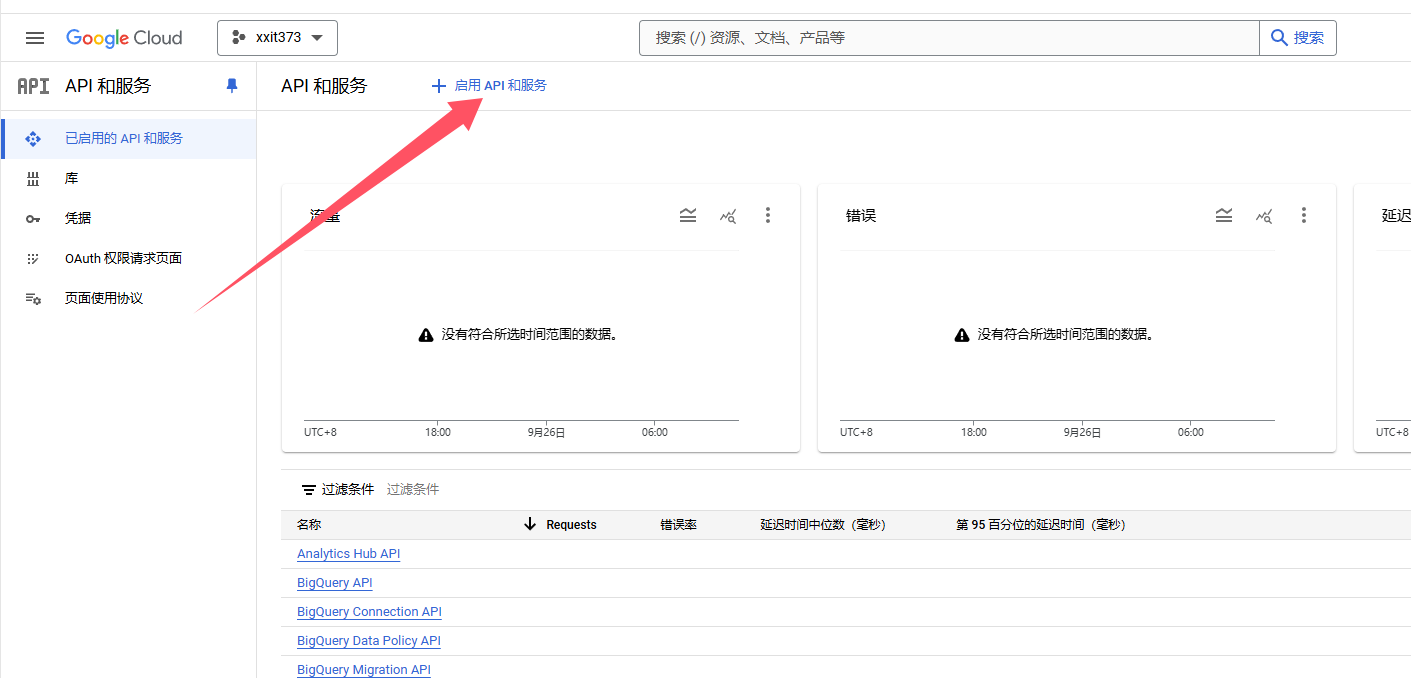Viewport: 1411px width, 678px height.
Task: Open the BigQuery Data Policy API link
Action: [368, 641]
